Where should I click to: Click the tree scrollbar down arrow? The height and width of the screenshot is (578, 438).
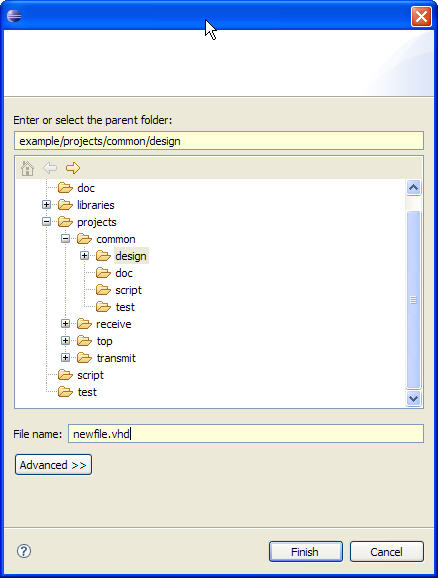click(x=413, y=398)
